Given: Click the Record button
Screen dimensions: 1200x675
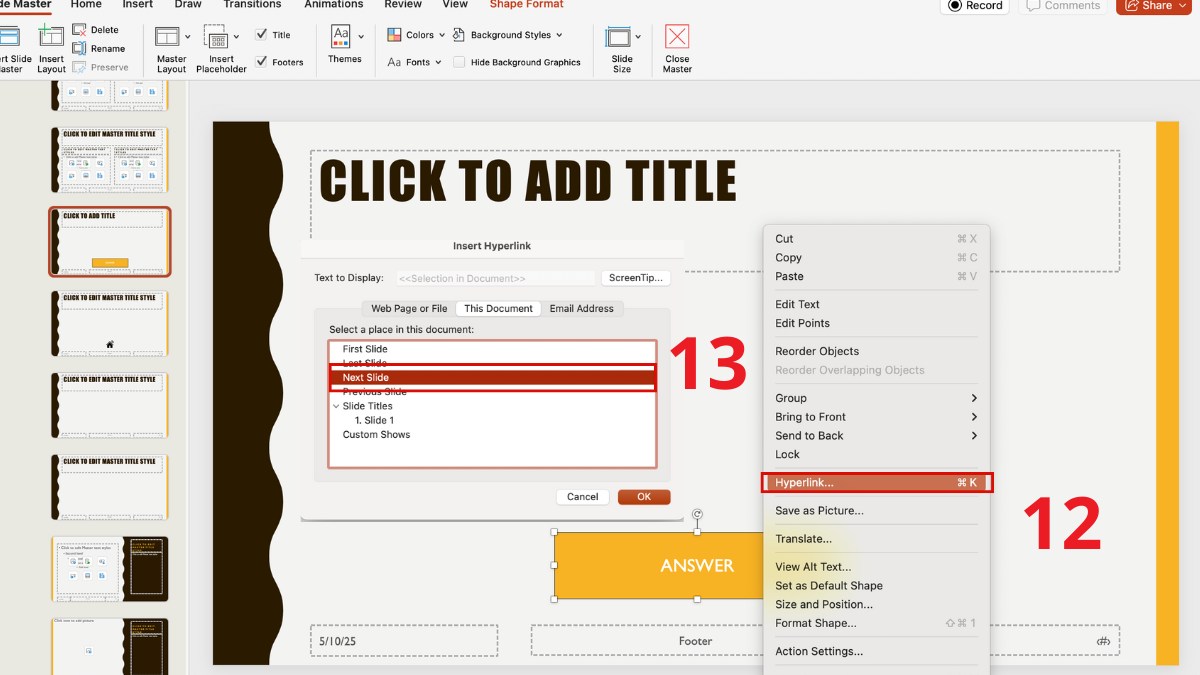Looking at the screenshot, I should coord(975,5).
